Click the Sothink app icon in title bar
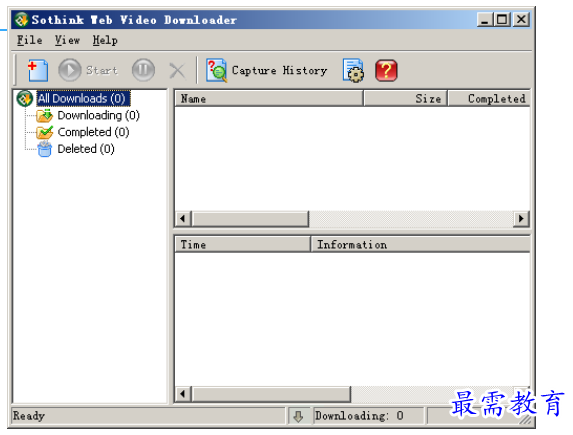 tap(22, 20)
